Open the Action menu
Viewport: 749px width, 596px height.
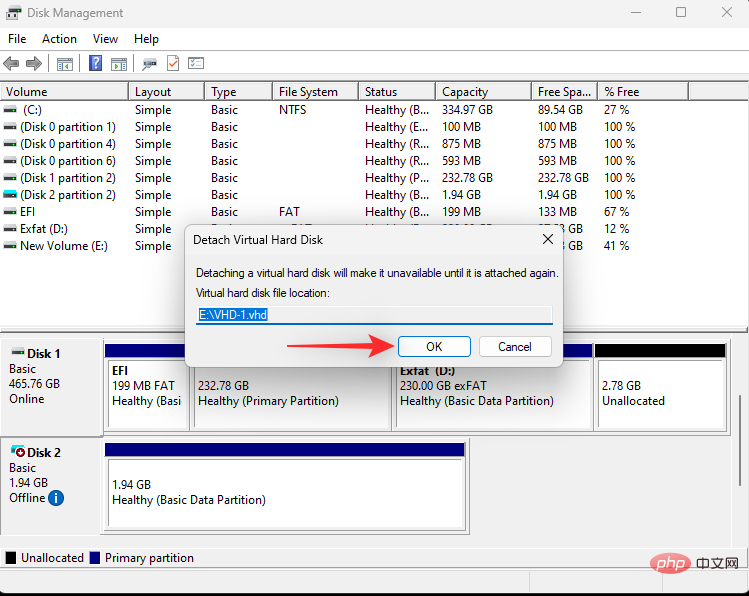point(59,39)
